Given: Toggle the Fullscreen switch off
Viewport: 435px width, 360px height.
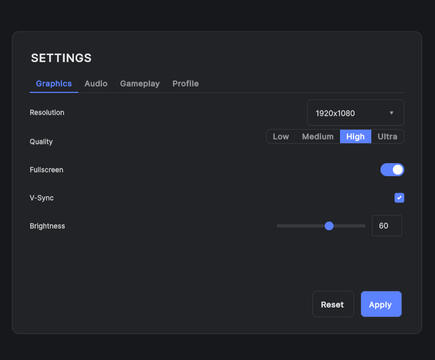Looking at the screenshot, I should click(x=392, y=170).
